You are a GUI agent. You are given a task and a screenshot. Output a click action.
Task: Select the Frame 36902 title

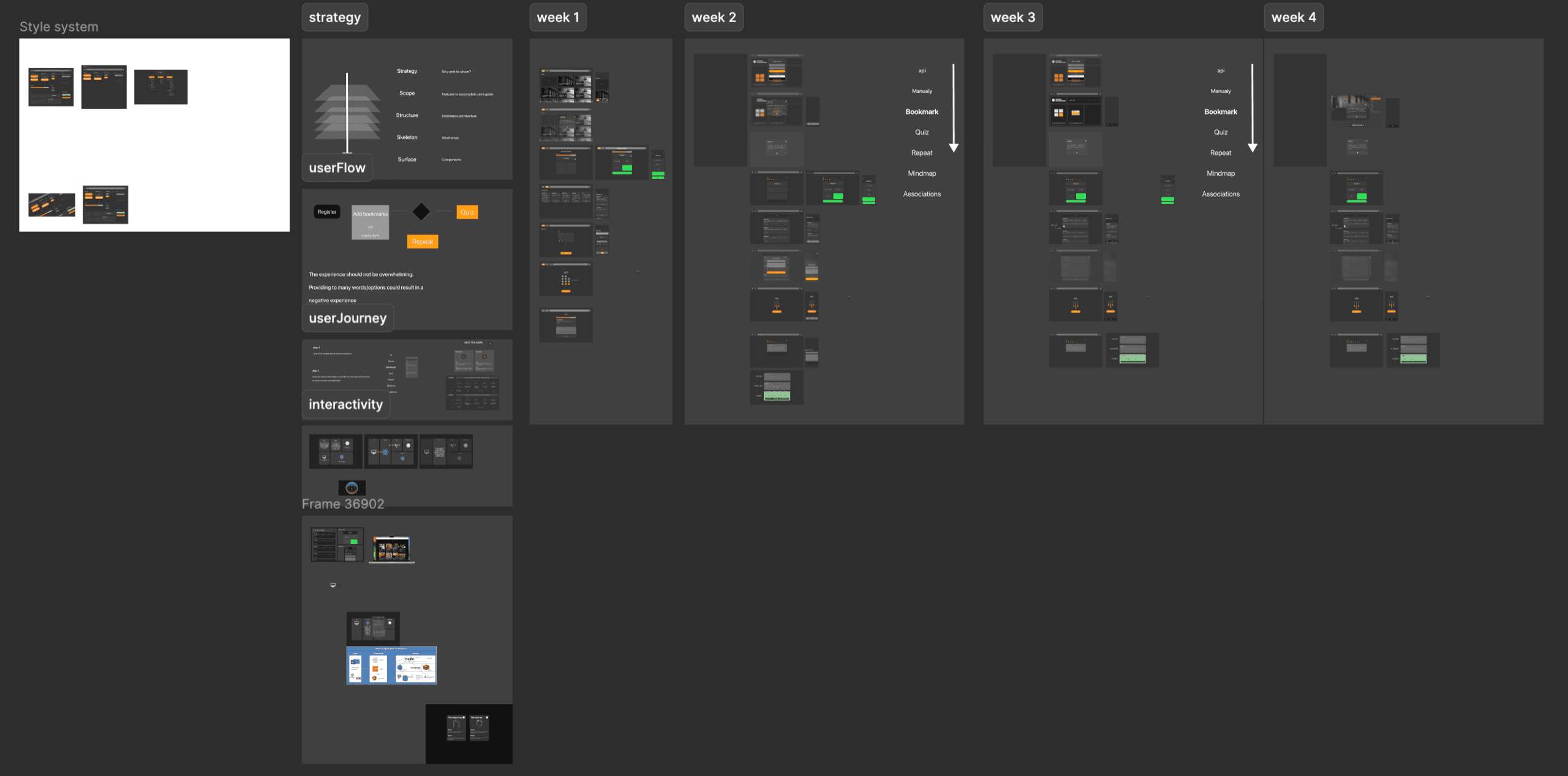point(343,504)
